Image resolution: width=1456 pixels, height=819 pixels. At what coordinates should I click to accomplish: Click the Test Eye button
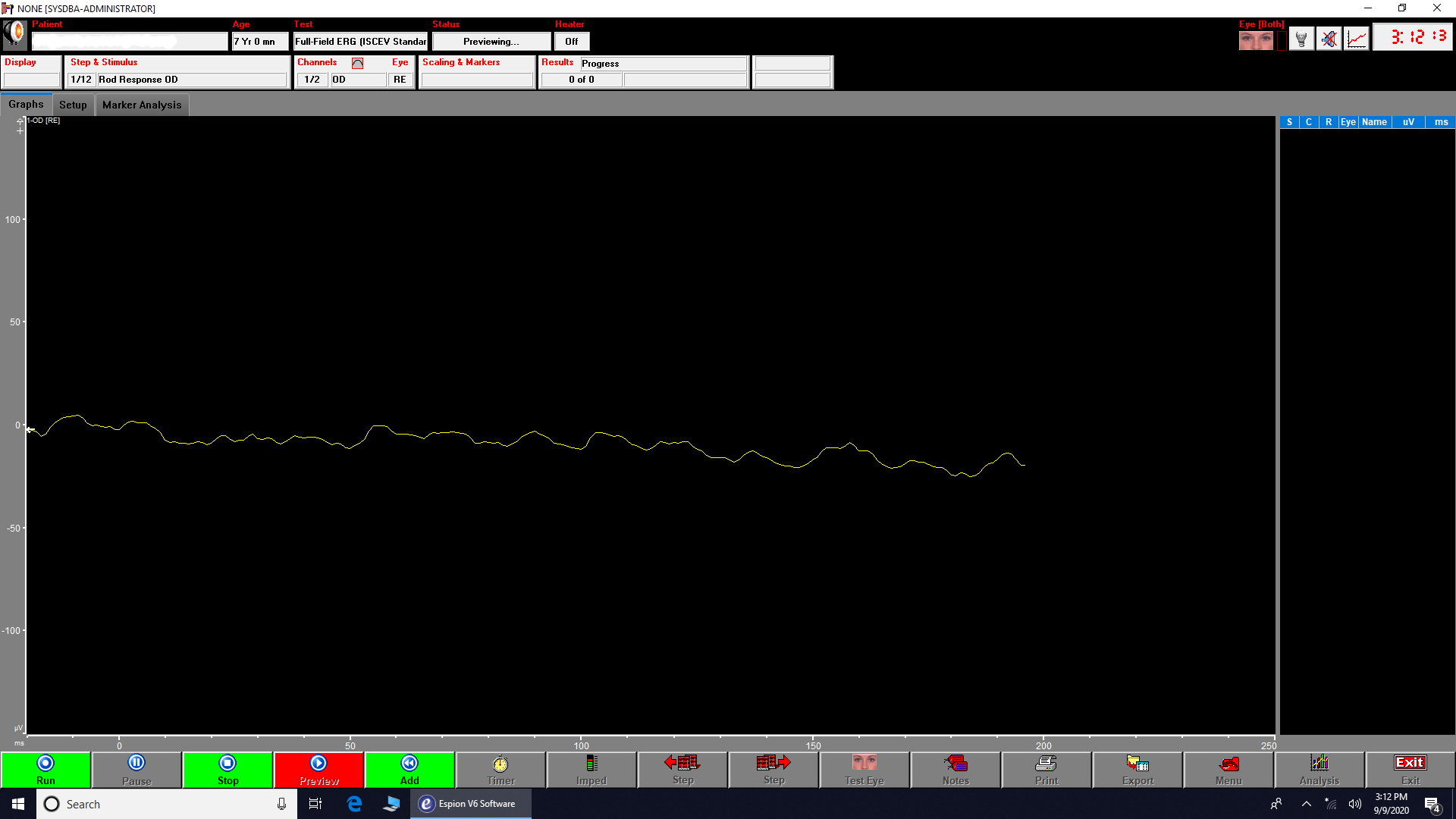pyautogui.click(x=864, y=770)
